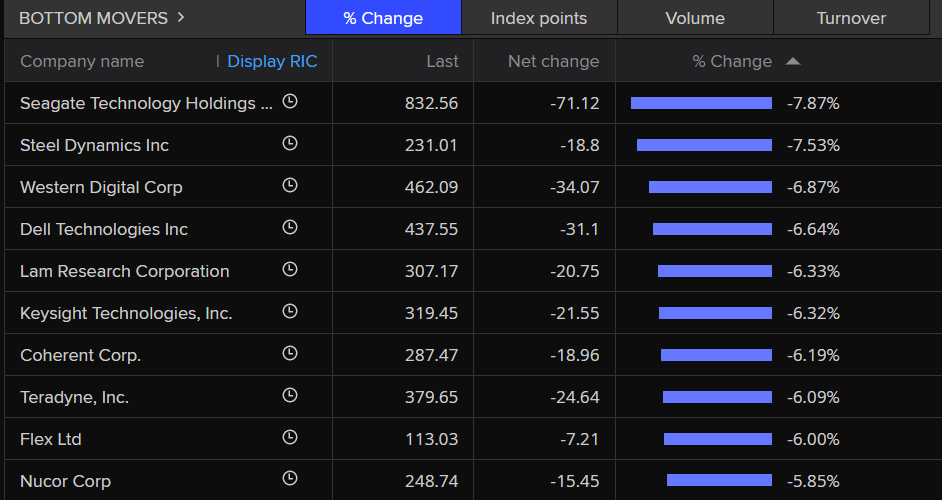This screenshot has height=500, width=942.
Task: Click clock icon beside Teradyne, Inc.
Action: pyautogui.click(x=290, y=395)
